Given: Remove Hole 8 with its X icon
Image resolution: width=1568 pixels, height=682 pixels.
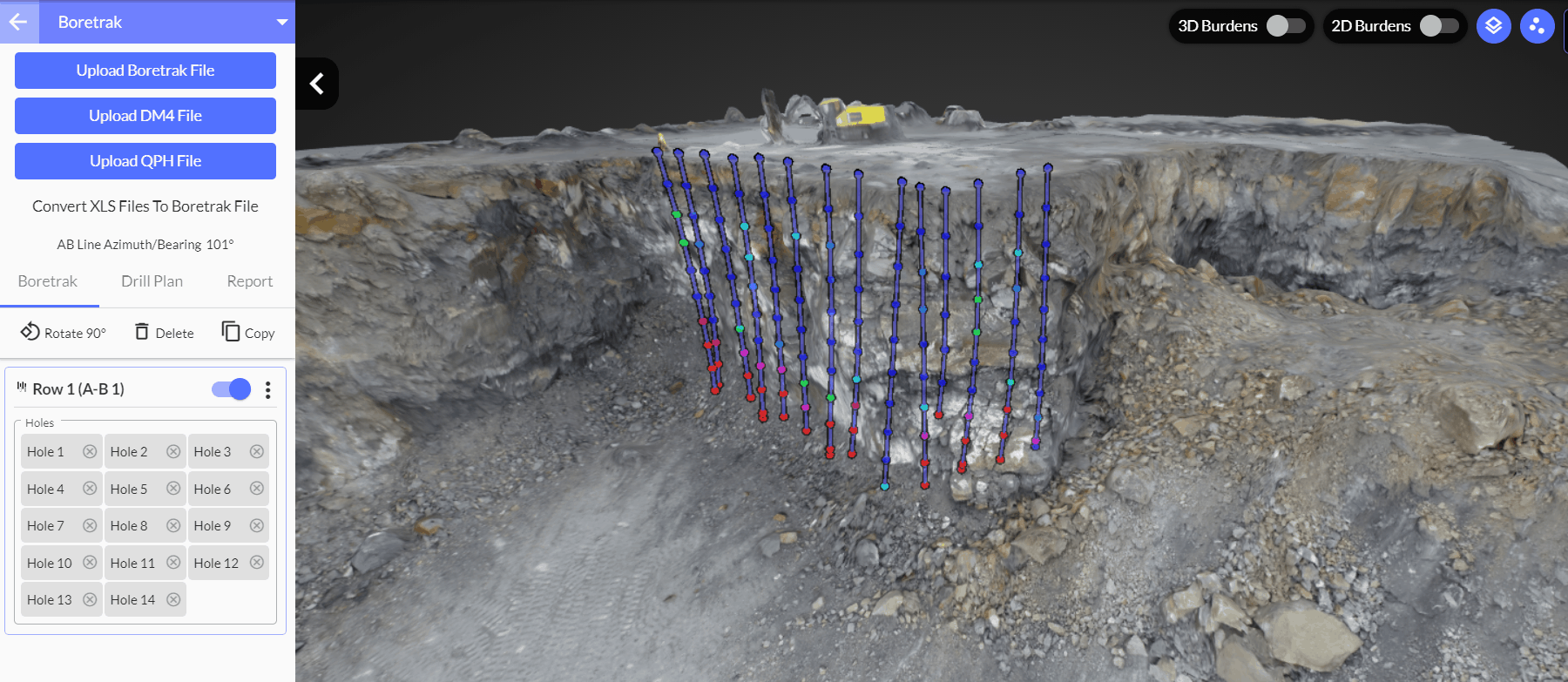Looking at the screenshot, I should point(173,525).
